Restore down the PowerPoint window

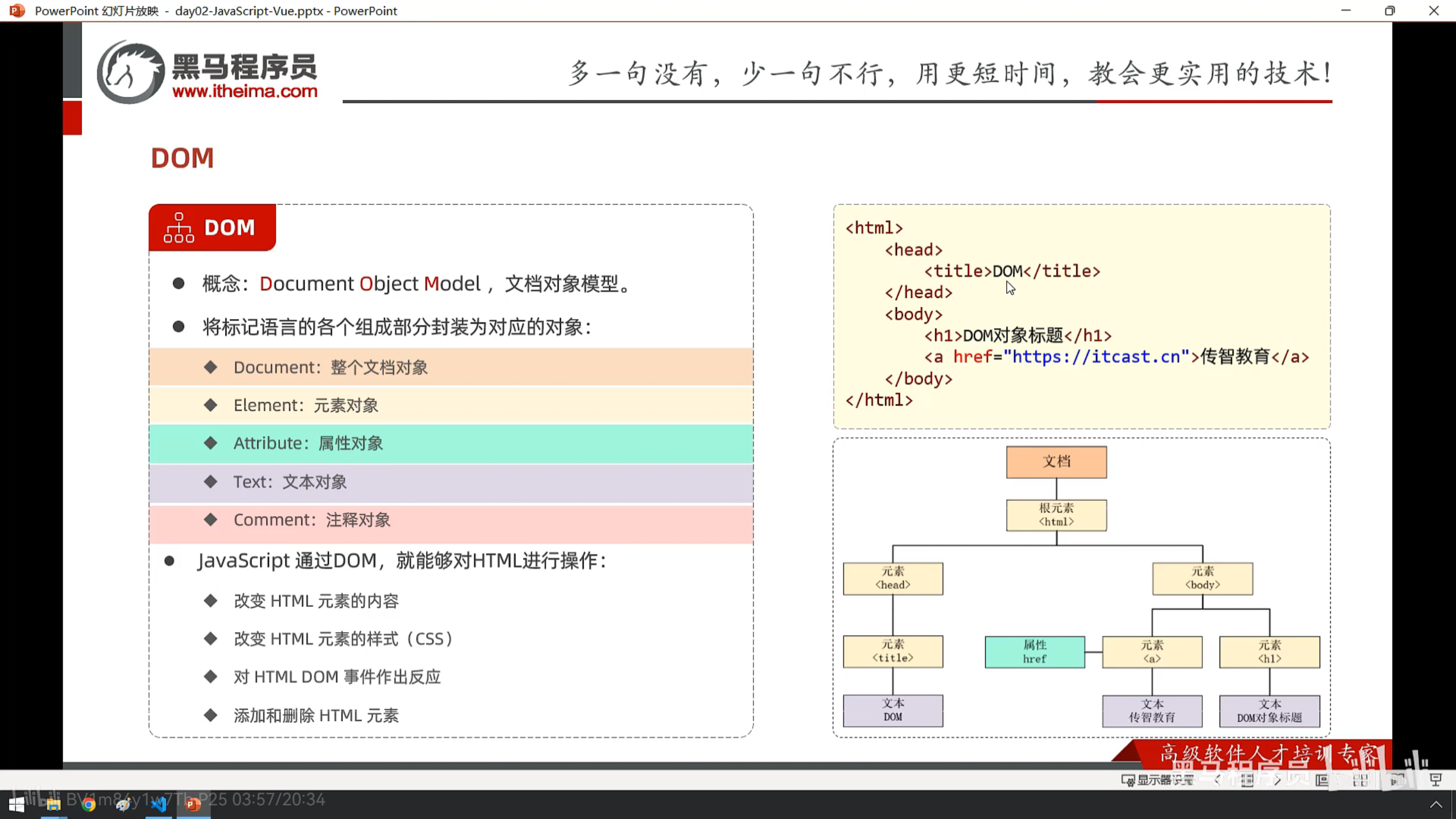click(x=1389, y=10)
